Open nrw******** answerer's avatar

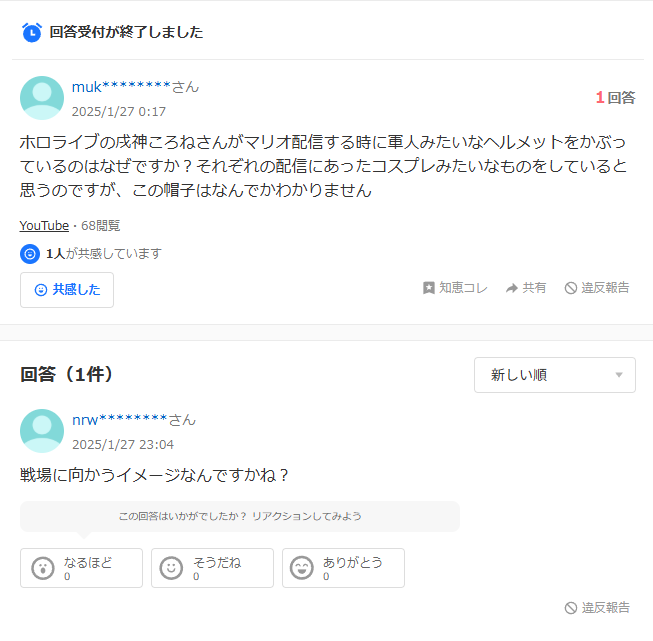[x=42, y=431]
